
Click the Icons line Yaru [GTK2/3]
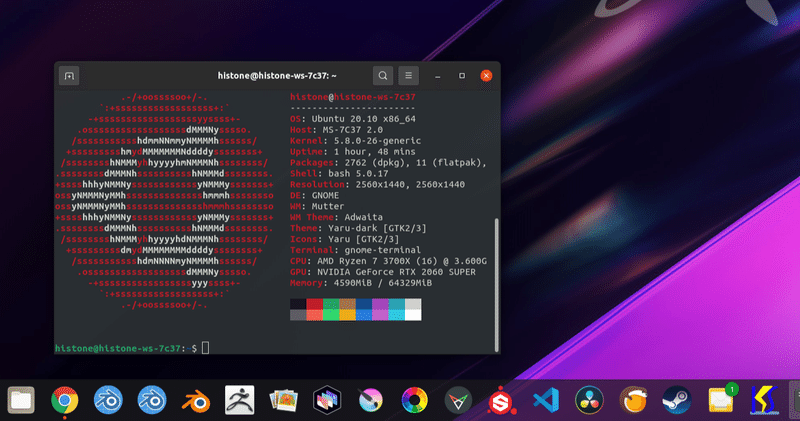[344, 239]
